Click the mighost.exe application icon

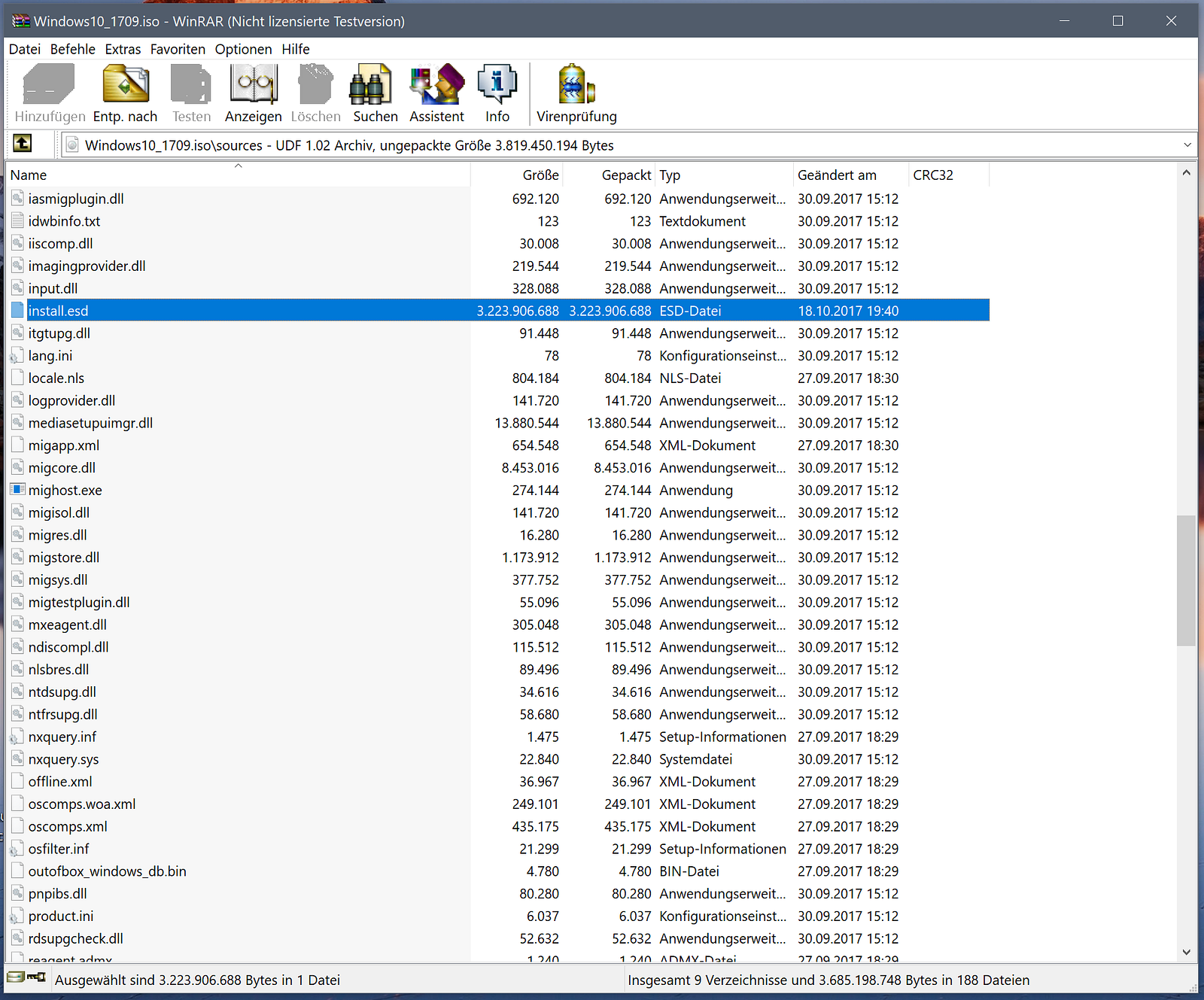(x=18, y=490)
